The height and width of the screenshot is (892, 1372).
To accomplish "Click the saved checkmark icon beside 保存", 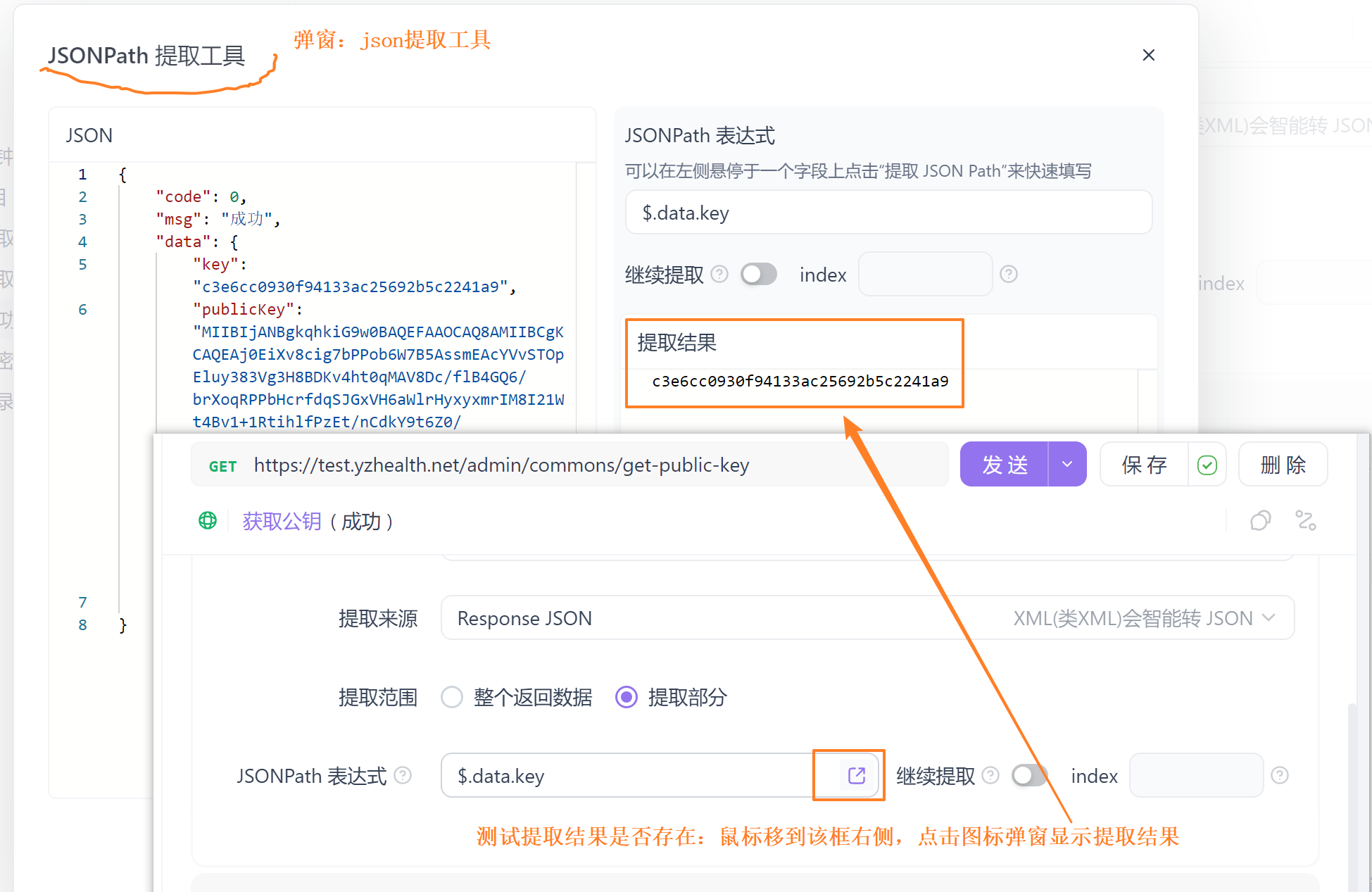I will click(x=1207, y=465).
